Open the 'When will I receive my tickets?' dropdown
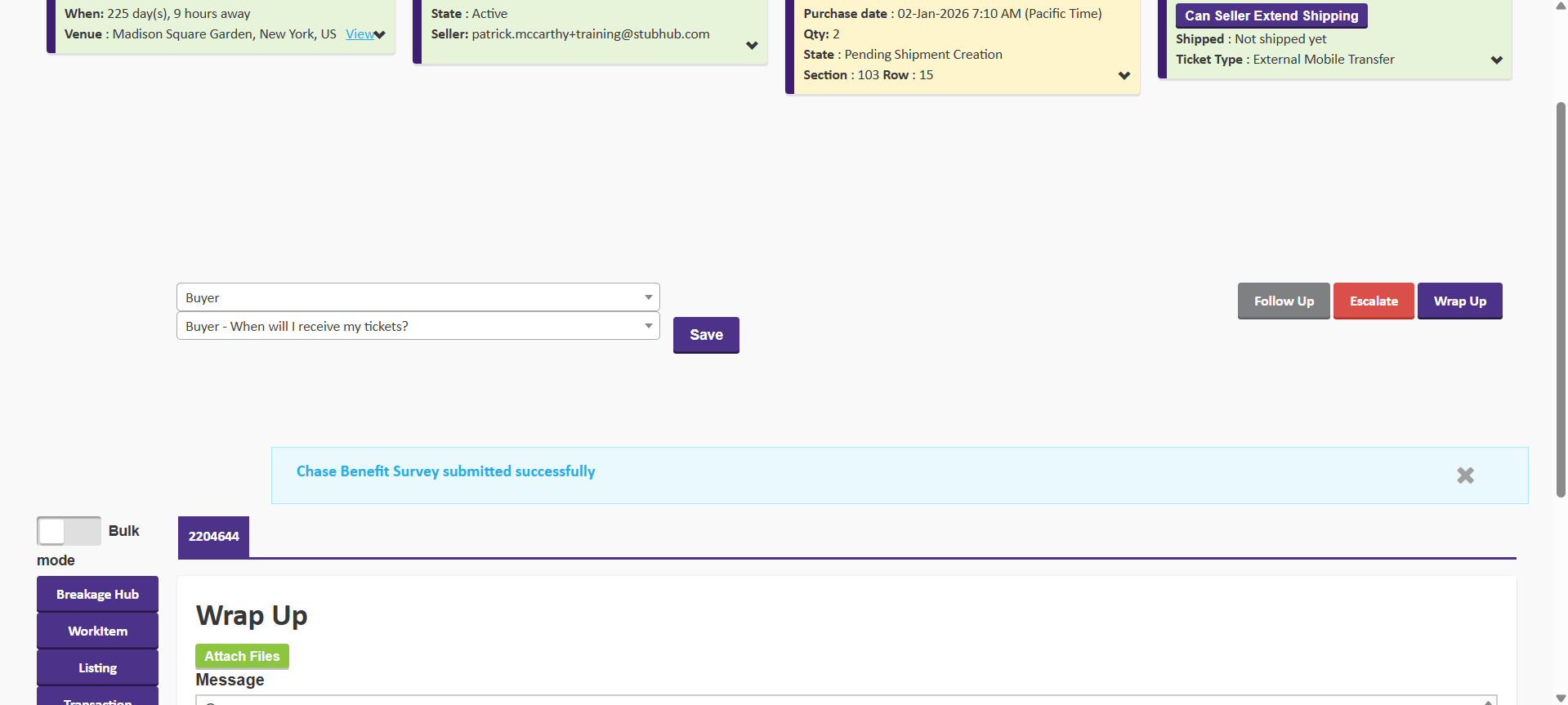The image size is (1568, 705). [x=418, y=326]
